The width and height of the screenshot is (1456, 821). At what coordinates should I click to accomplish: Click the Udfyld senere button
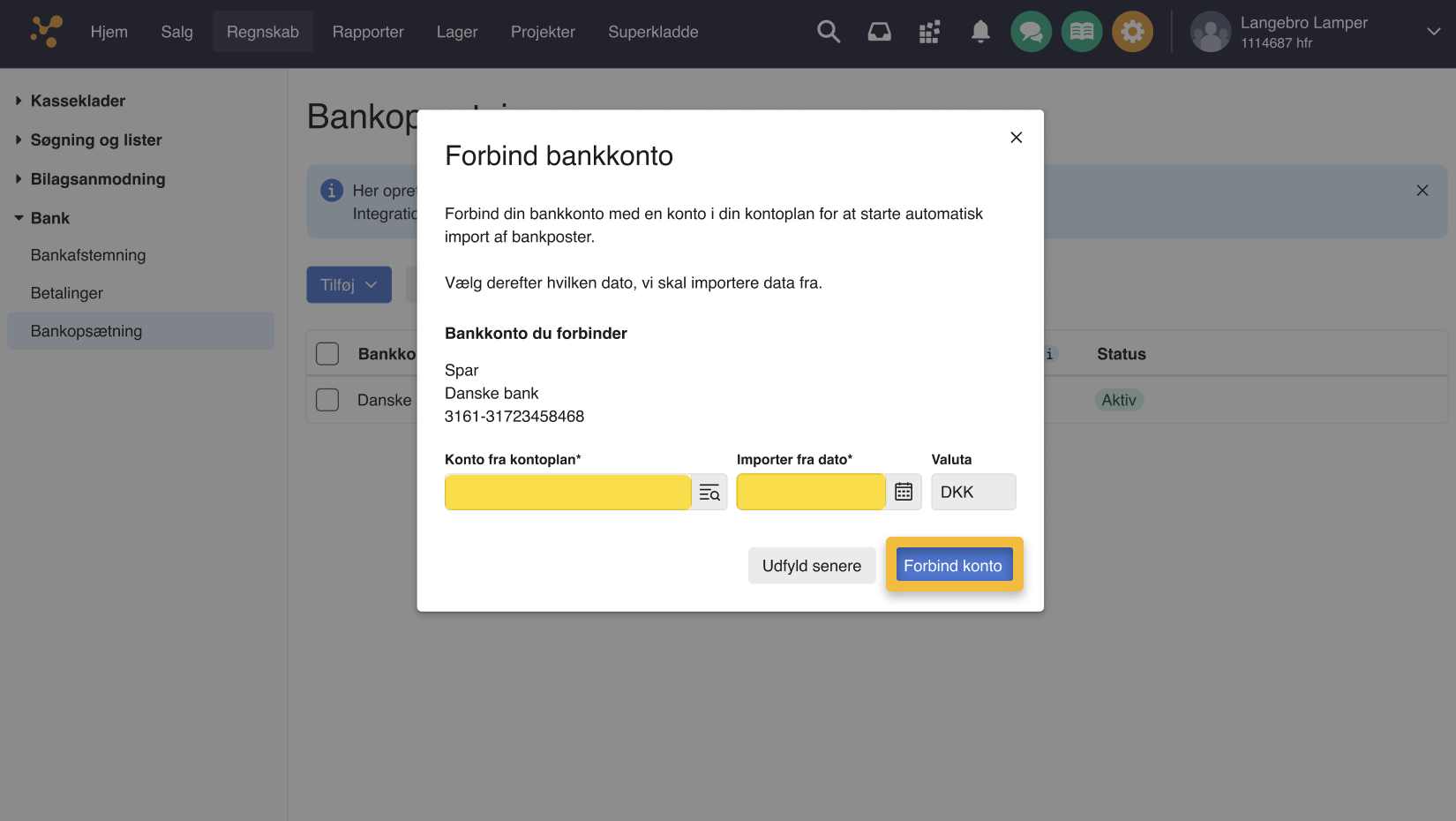(x=811, y=565)
